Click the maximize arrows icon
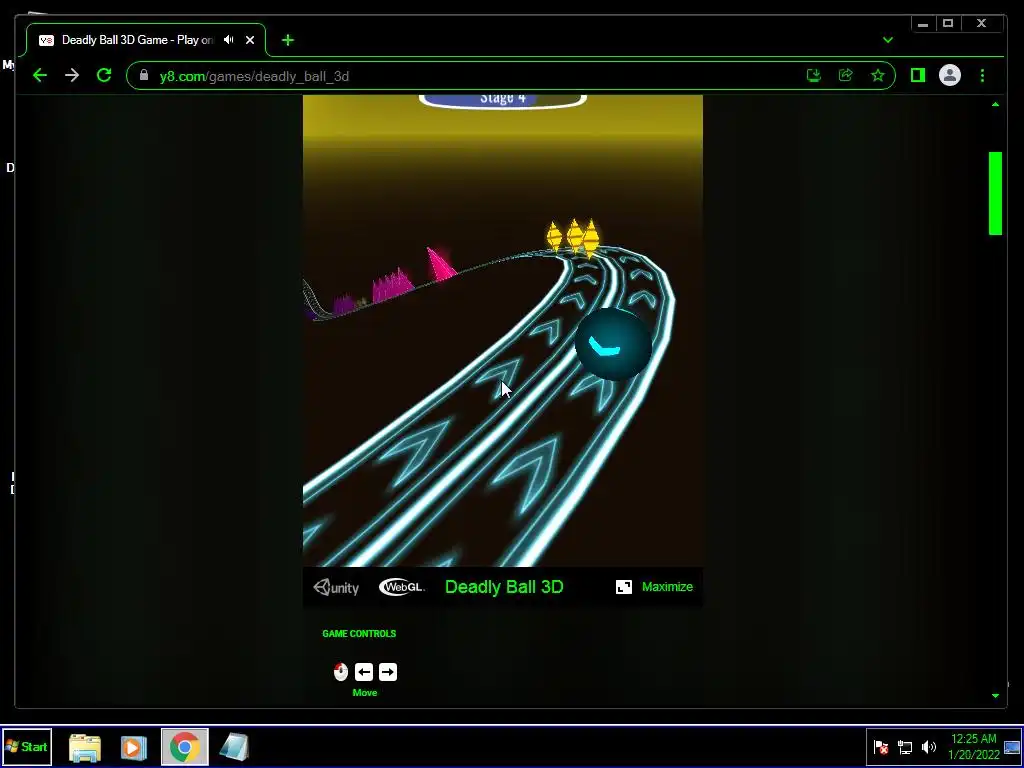The height and width of the screenshot is (768, 1024). pyautogui.click(x=624, y=586)
